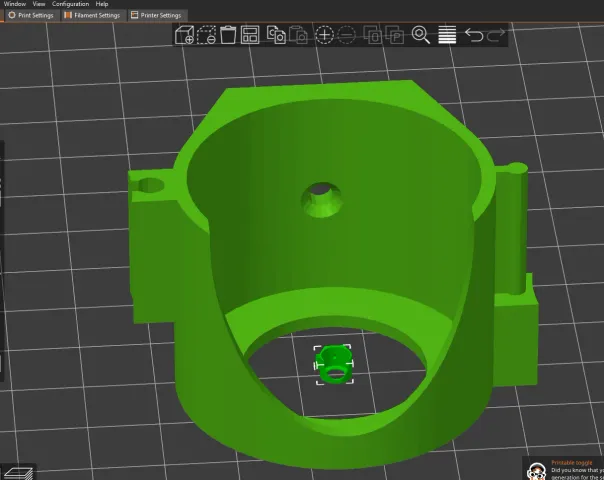Click the Add object toolbar icon
The width and height of the screenshot is (604, 480).
click(184, 35)
